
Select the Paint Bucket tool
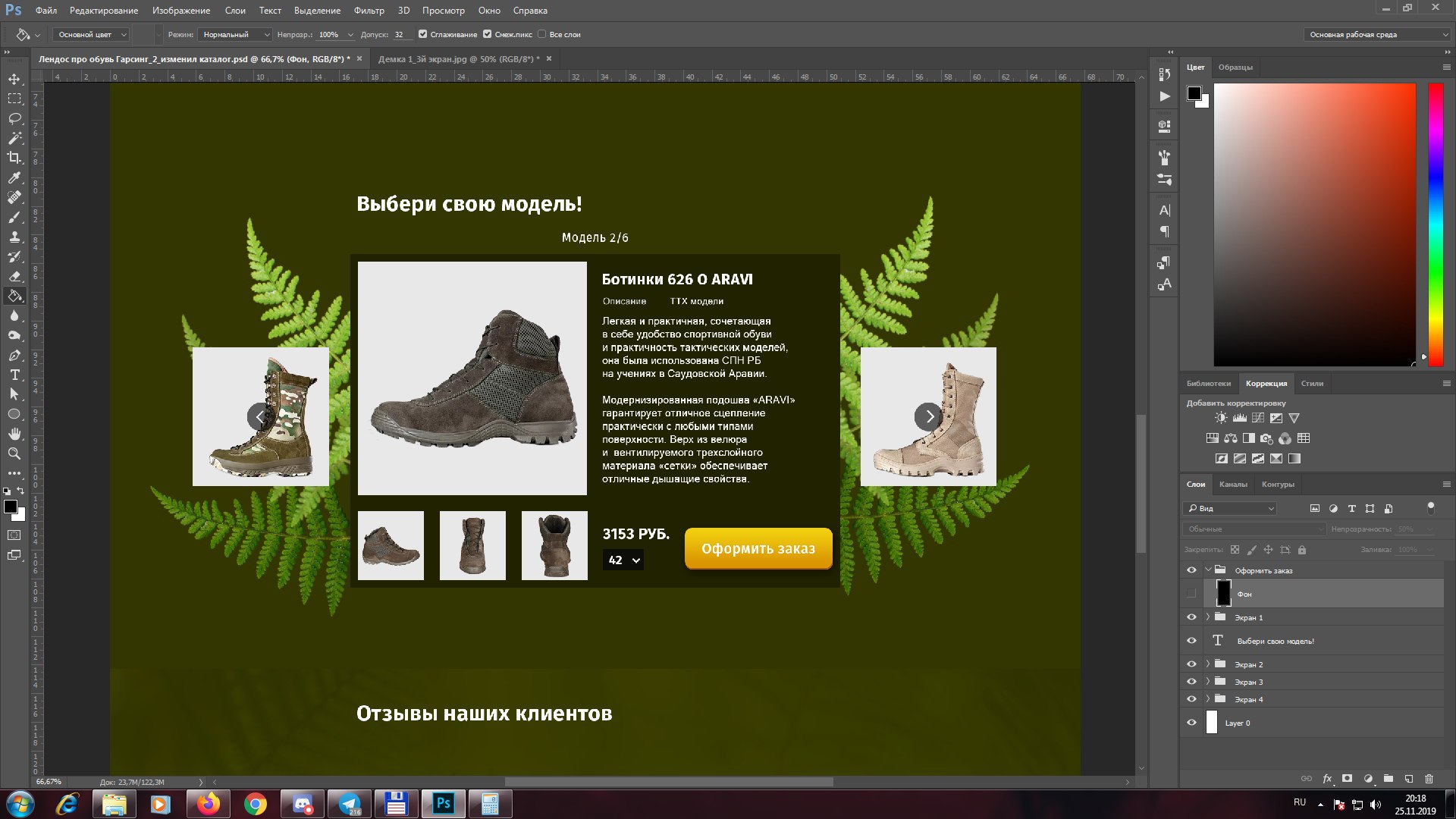click(x=14, y=296)
